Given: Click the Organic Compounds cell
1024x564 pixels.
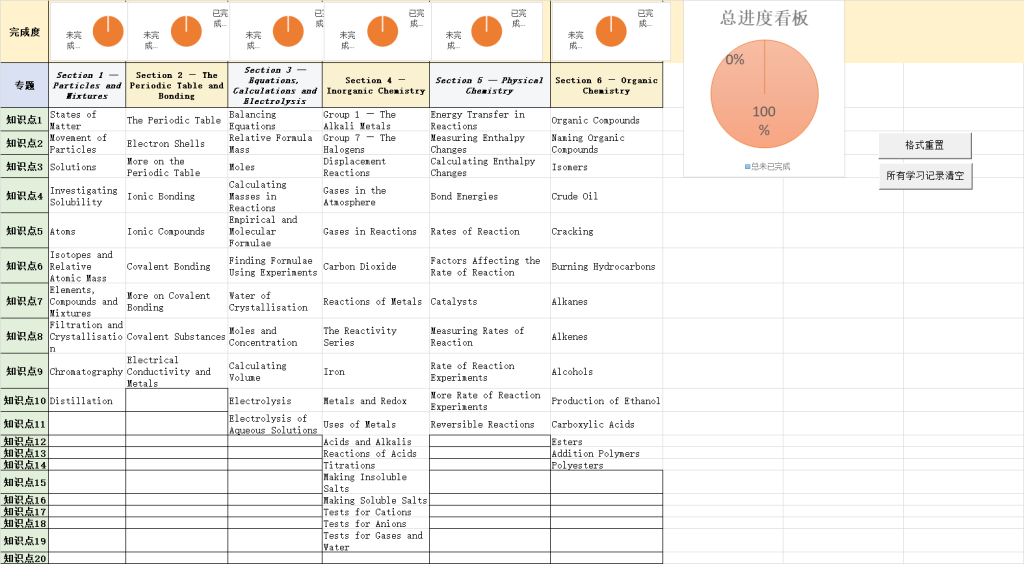Looking at the screenshot, I should 607,120.
